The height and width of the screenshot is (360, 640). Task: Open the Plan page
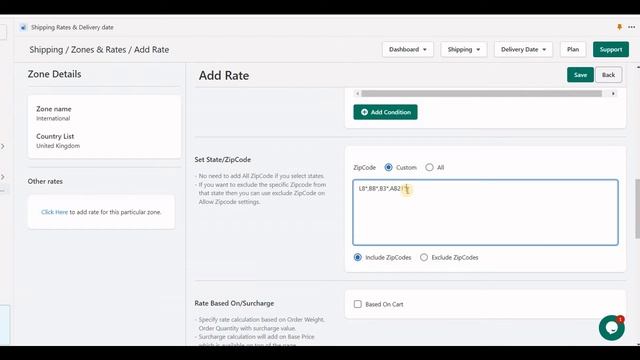[573, 49]
